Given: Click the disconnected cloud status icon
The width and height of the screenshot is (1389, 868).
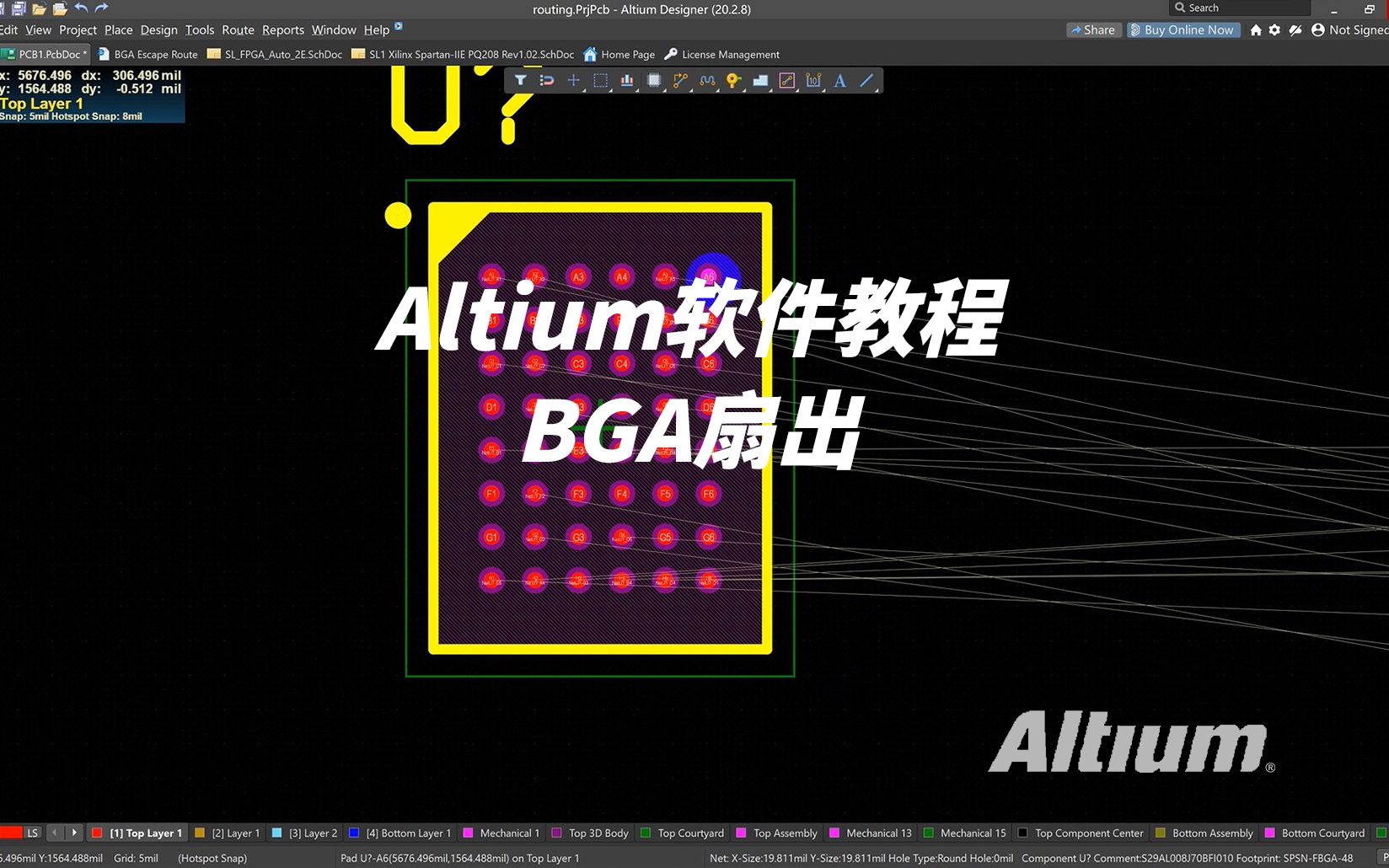Looking at the screenshot, I should pos(1295,29).
